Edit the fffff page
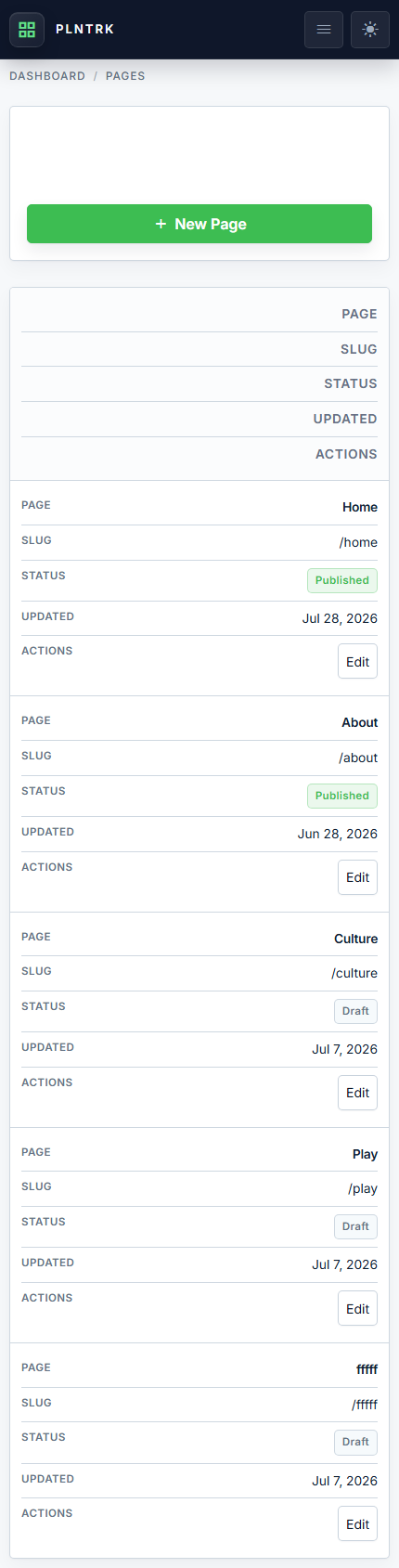The image size is (399, 1568). 357,1524
